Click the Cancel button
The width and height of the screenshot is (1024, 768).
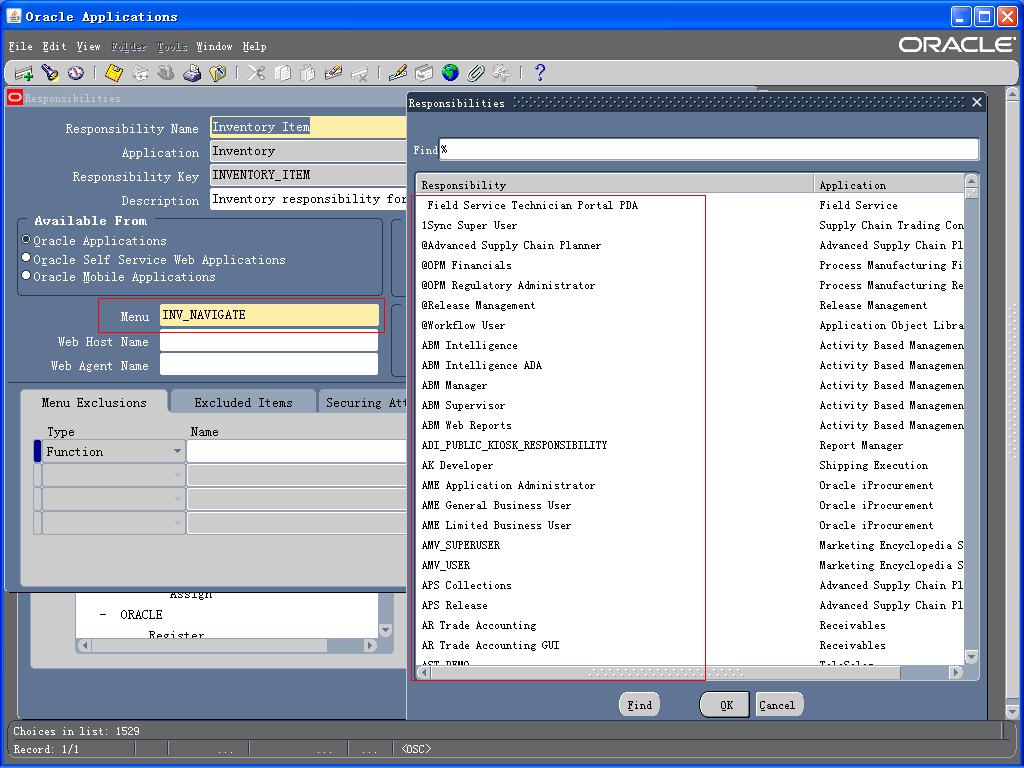(777, 705)
